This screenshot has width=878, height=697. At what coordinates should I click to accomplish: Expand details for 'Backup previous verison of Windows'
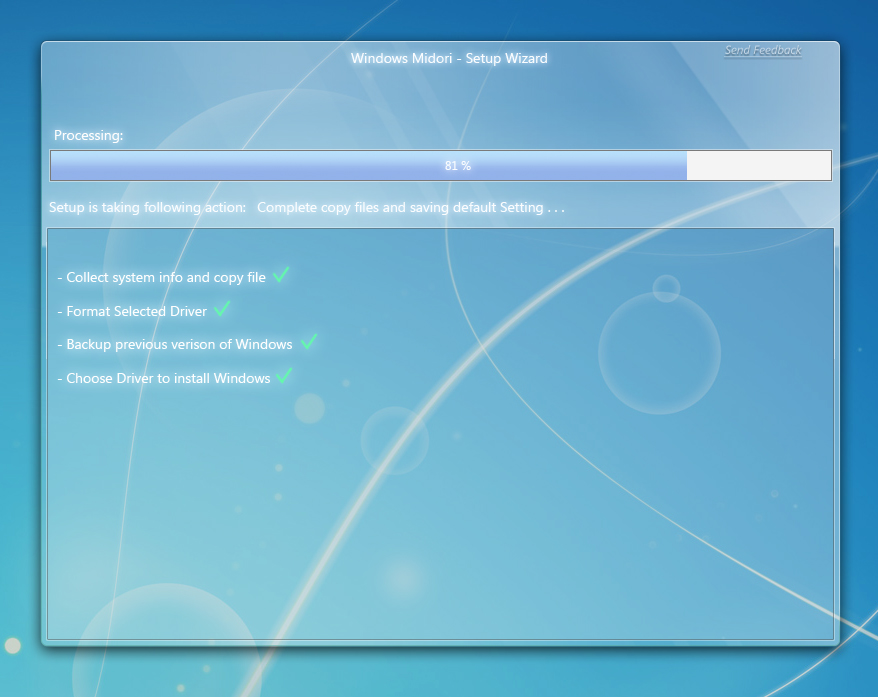[x=176, y=343]
